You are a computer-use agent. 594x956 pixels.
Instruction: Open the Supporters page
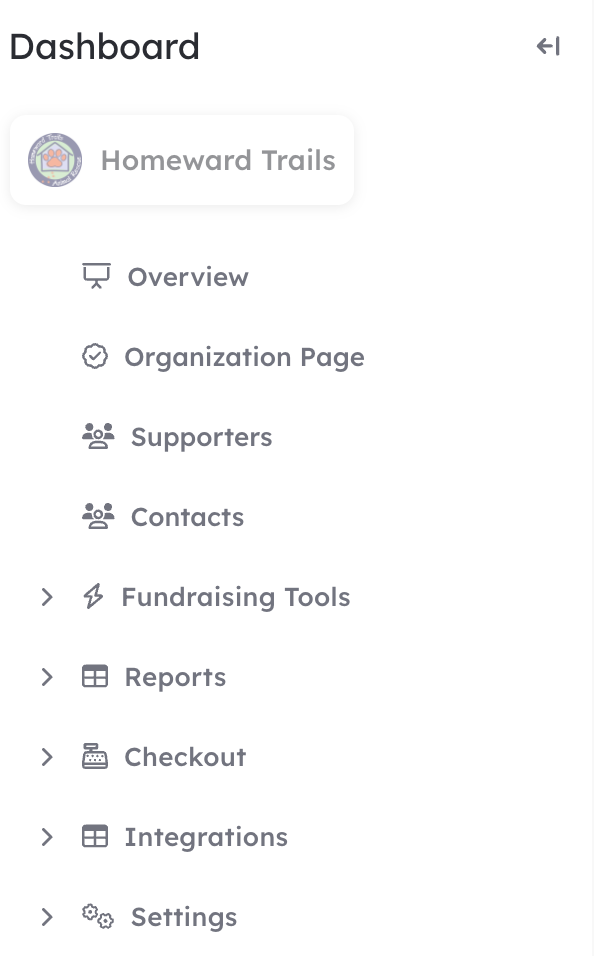(201, 438)
